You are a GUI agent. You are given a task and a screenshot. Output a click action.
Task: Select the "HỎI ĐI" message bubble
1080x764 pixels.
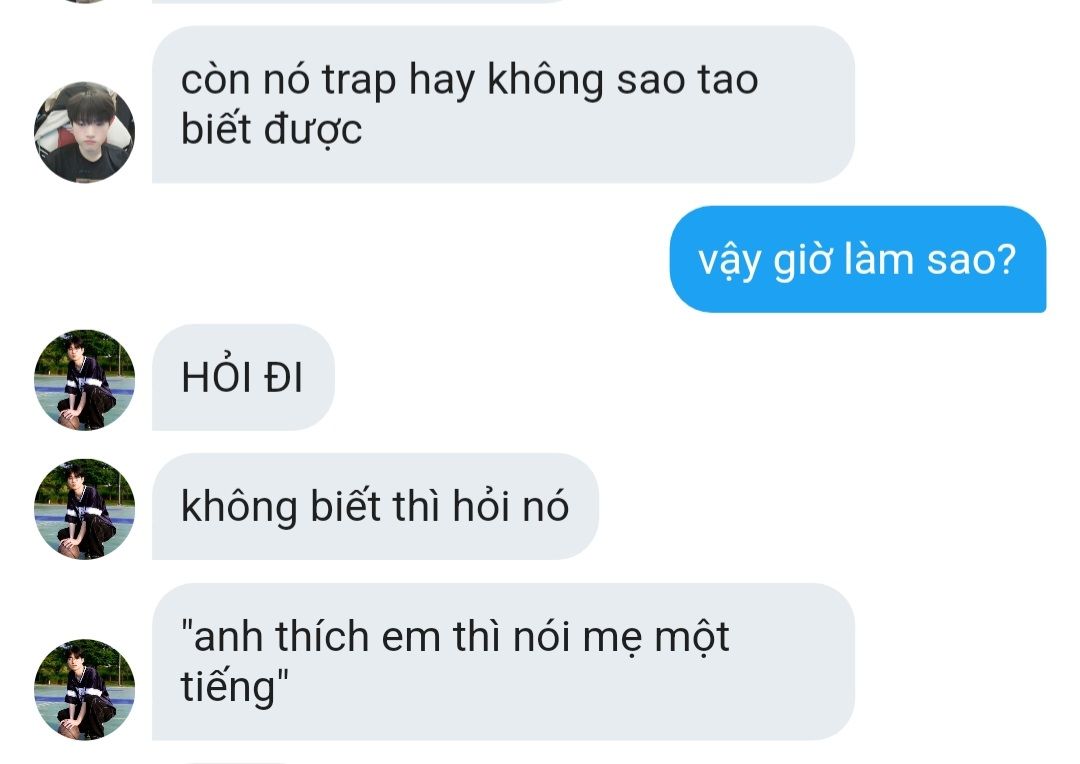pyautogui.click(x=243, y=378)
